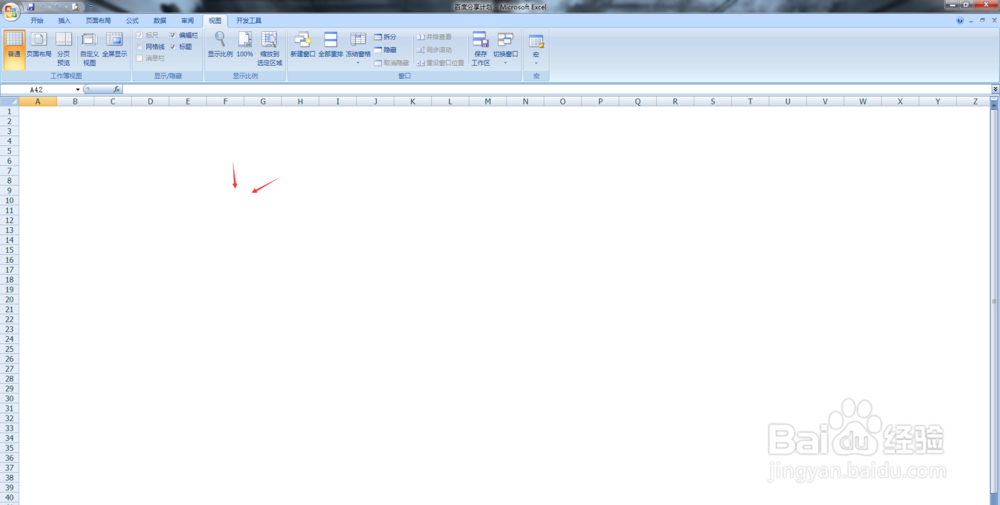Select row 9 header
Viewport: 1000px width, 505px height.
pyautogui.click(x=10, y=190)
